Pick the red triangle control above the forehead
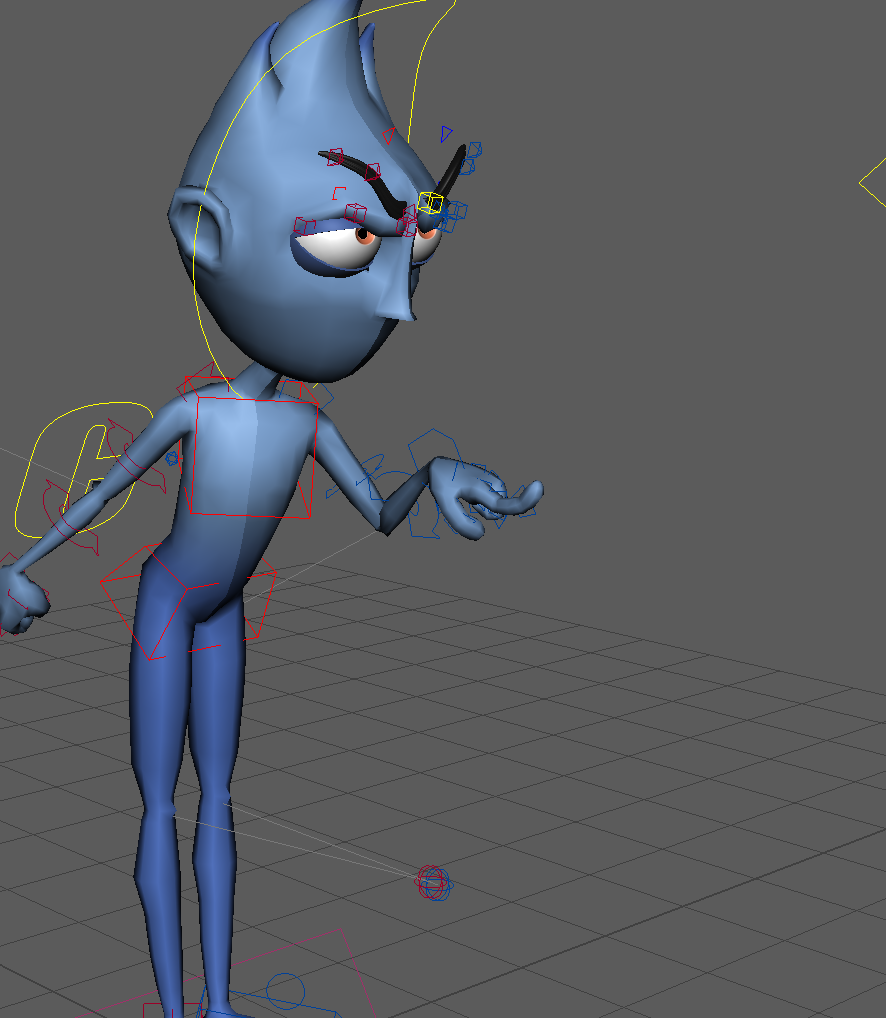The height and width of the screenshot is (1018, 886). point(389,136)
